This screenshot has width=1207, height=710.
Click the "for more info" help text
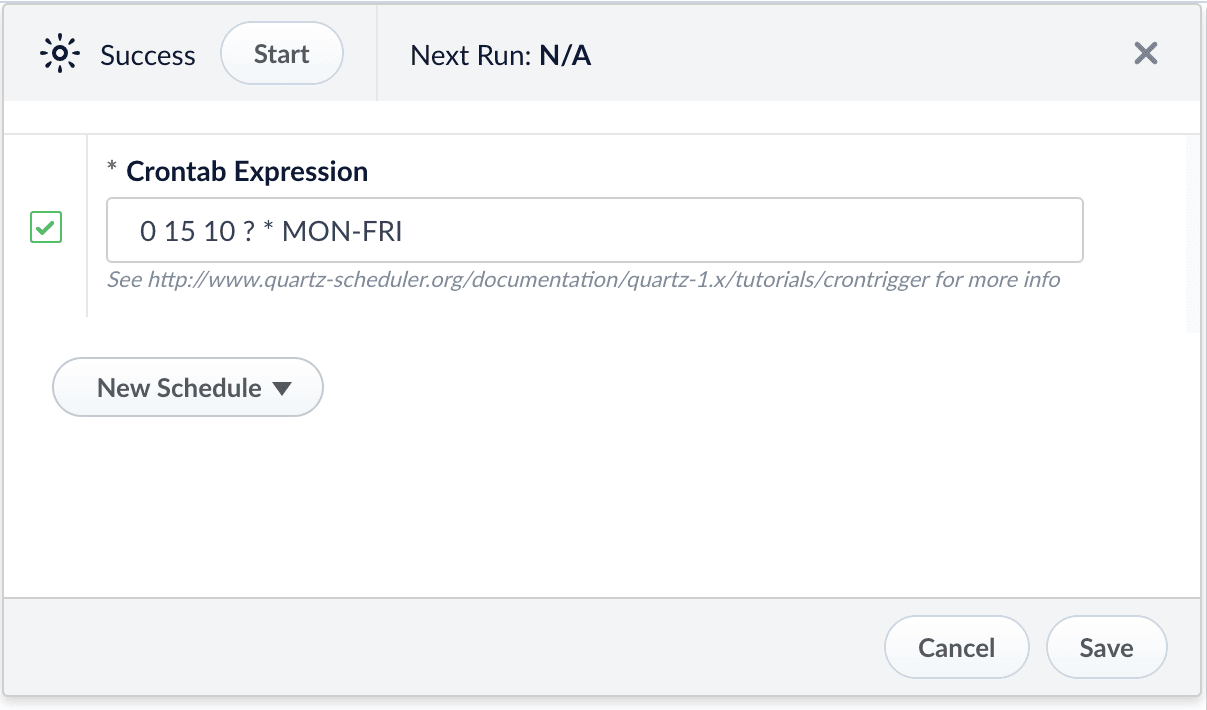click(x=998, y=280)
